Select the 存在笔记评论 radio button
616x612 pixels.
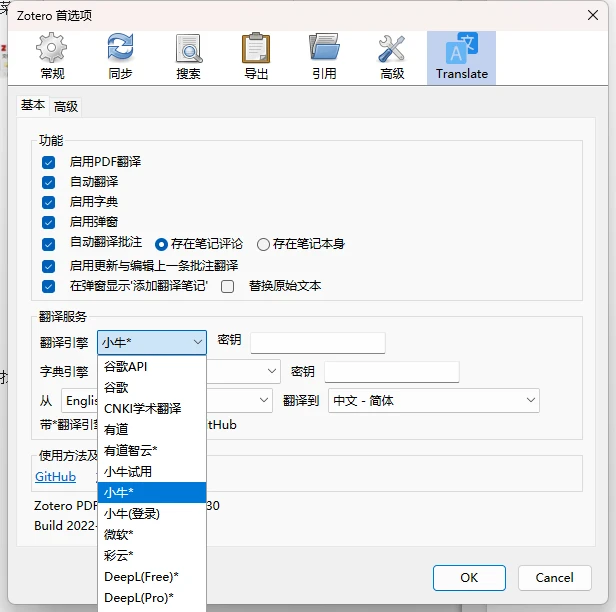161,244
